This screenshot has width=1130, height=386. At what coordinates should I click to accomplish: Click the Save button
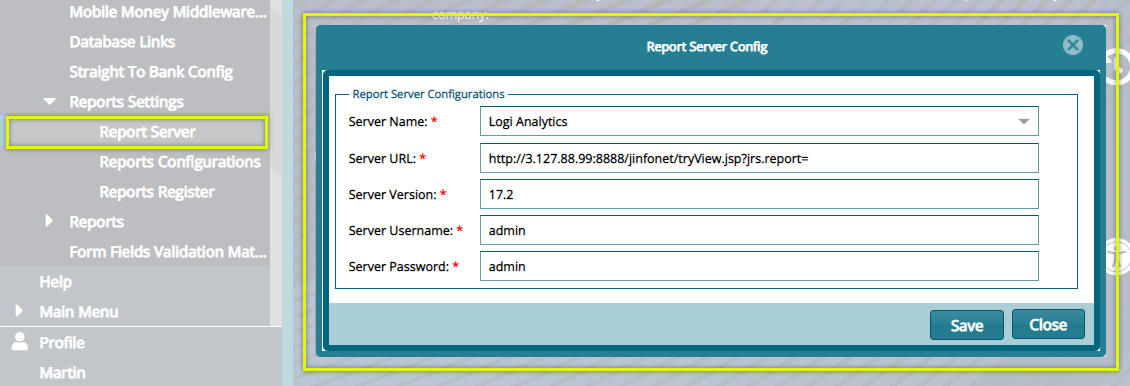[x=966, y=325]
